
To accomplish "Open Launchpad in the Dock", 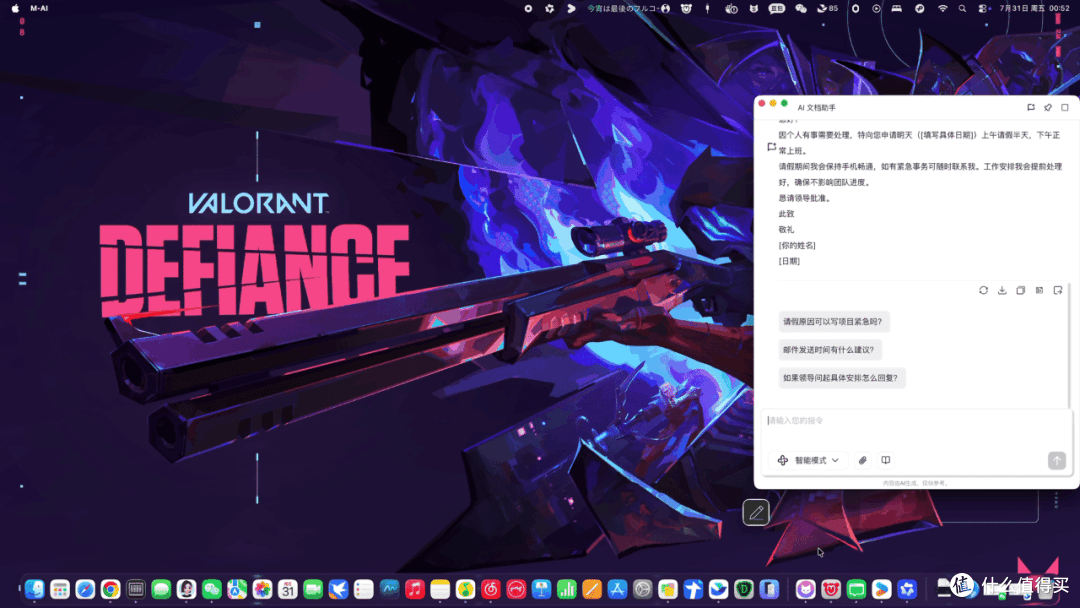I will (60, 589).
